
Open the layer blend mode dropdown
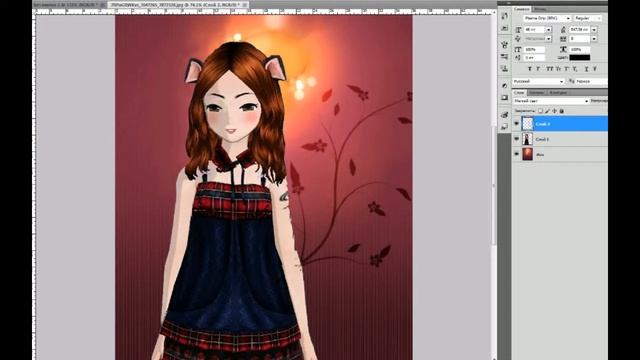[x=551, y=101]
